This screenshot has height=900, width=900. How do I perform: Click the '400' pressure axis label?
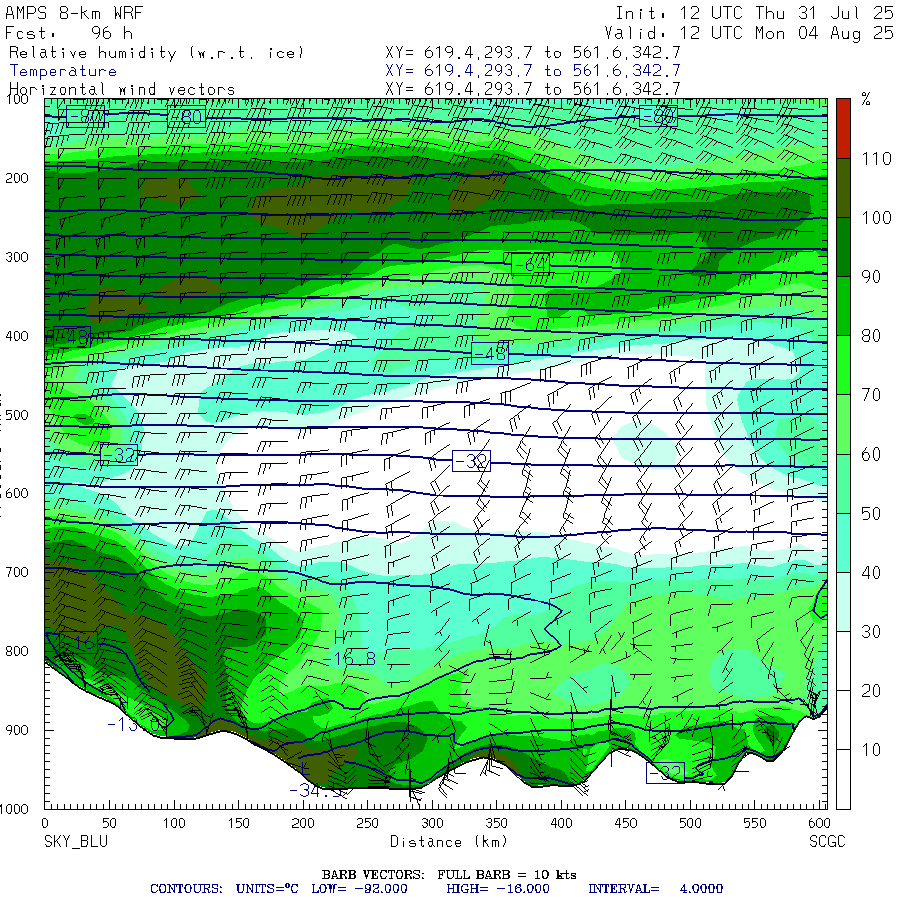point(17,336)
